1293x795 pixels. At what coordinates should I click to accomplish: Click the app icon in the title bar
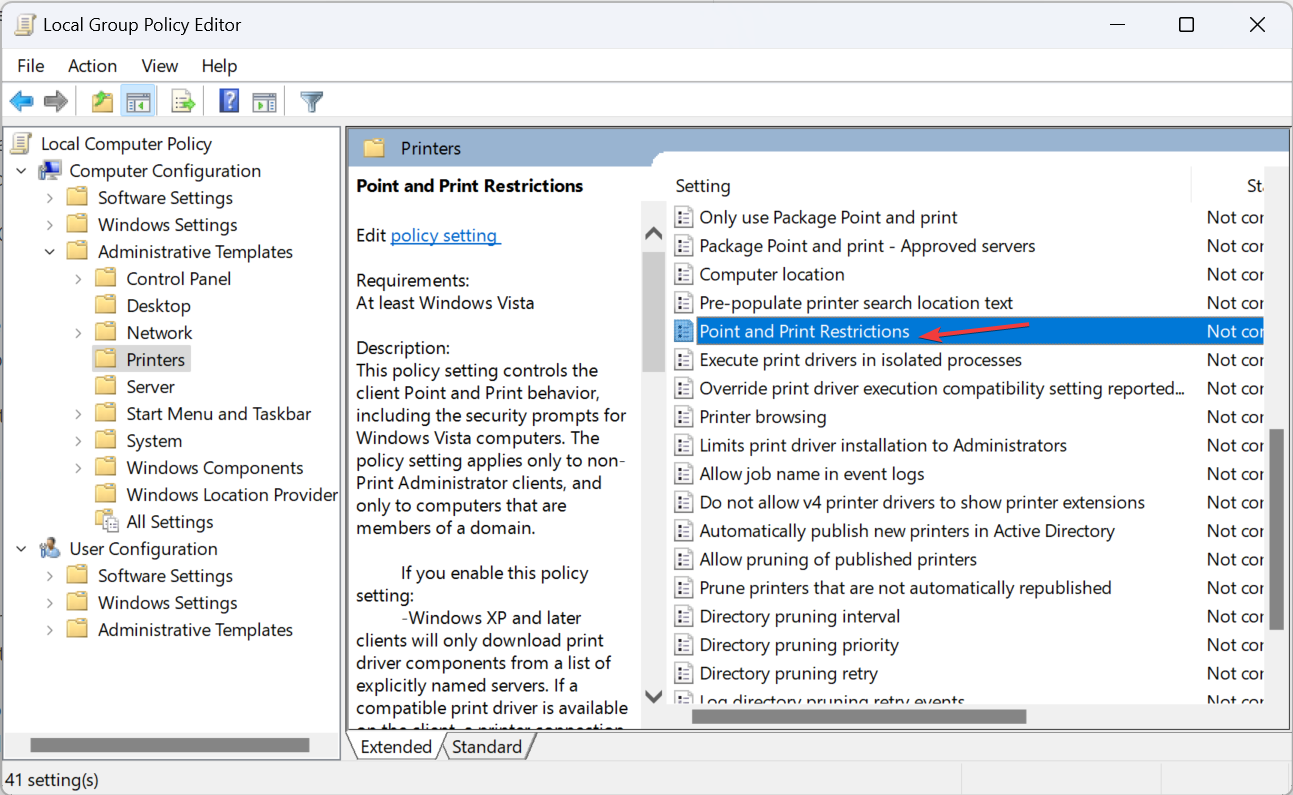coord(24,24)
